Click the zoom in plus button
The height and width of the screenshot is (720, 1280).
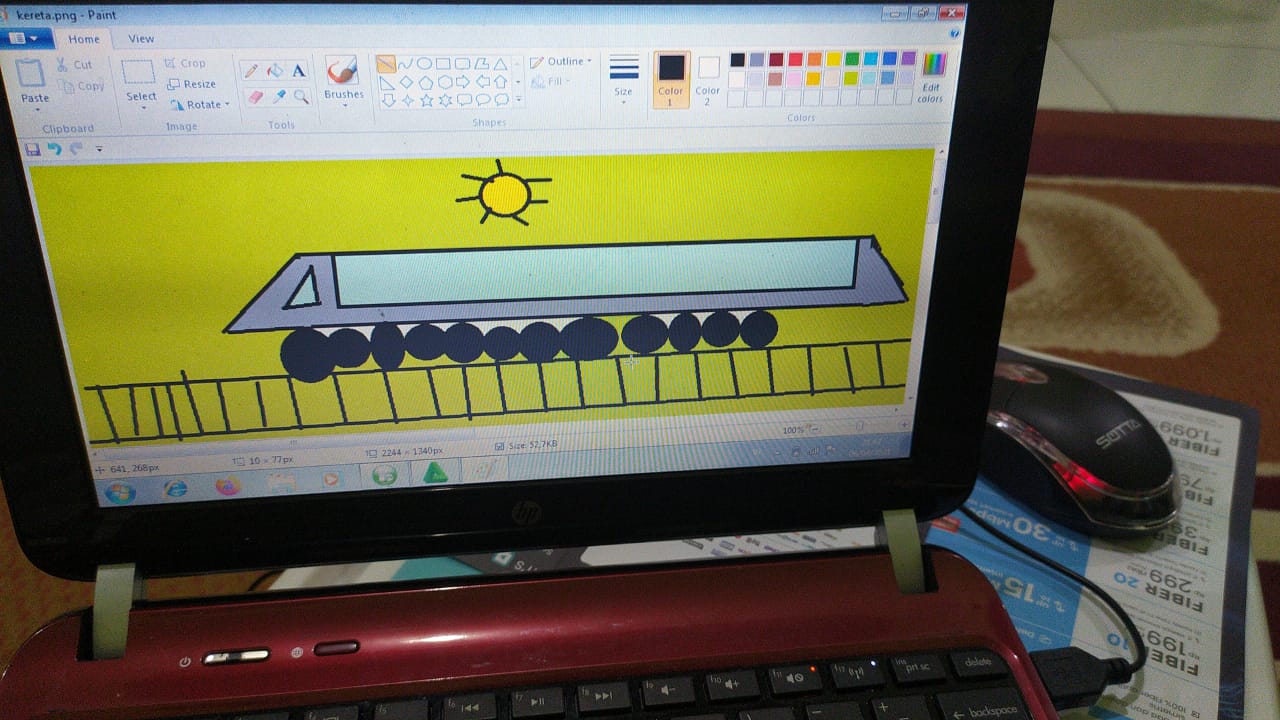[x=902, y=427]
